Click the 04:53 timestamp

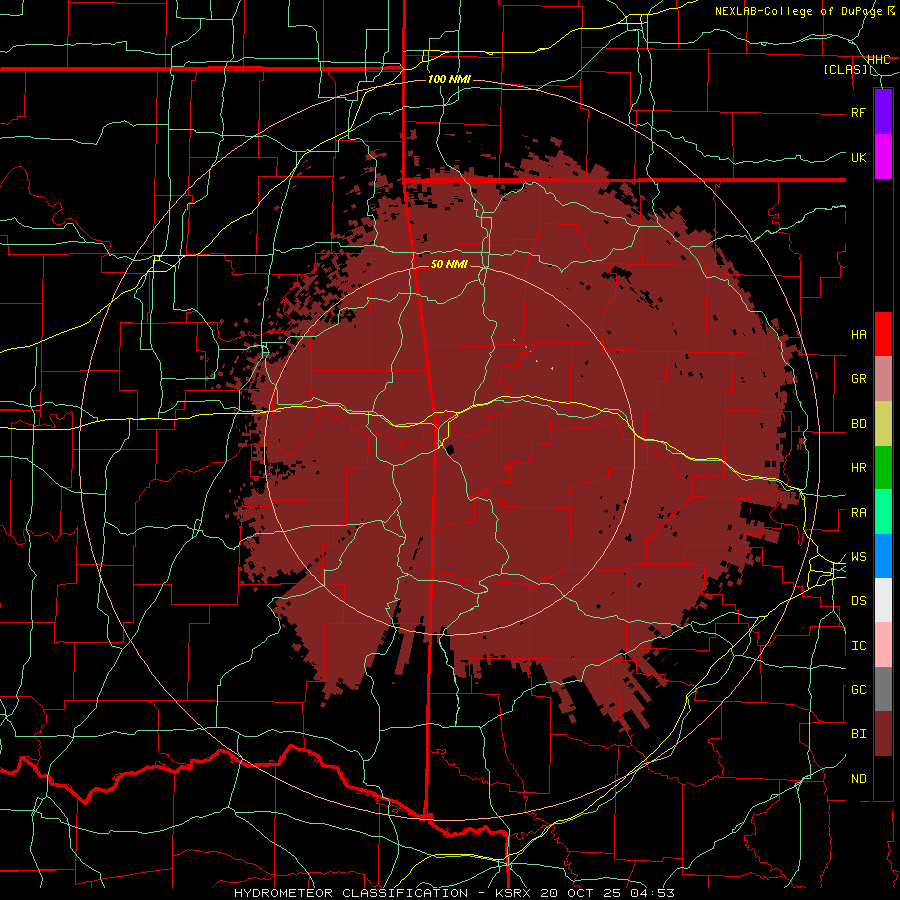(652, 893)
